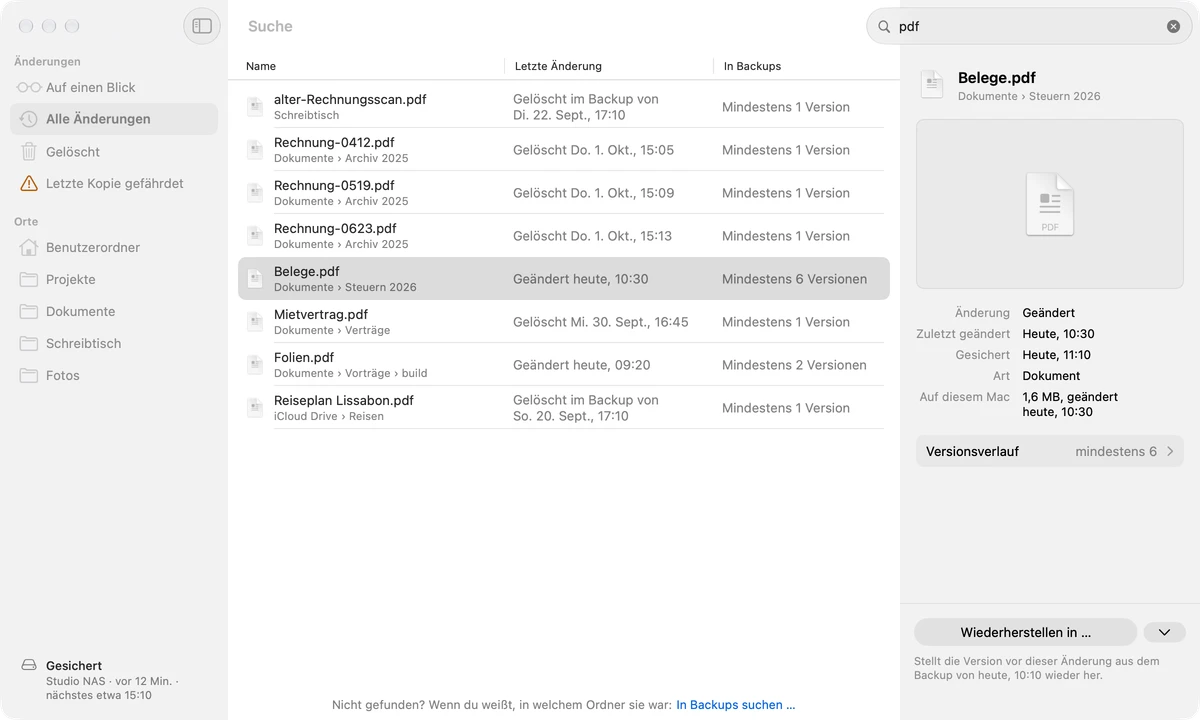Viewport: 1200px width, 720px height.
Task: Click the magnifying glass search icon
Action: 884,27
